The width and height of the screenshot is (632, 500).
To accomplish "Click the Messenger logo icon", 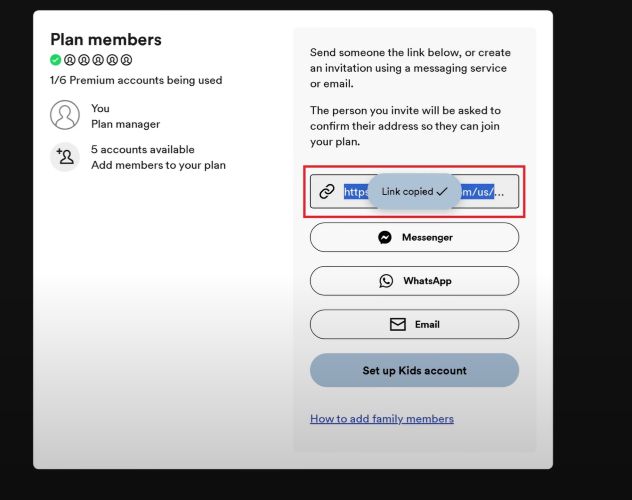I will tap(385, 237).
